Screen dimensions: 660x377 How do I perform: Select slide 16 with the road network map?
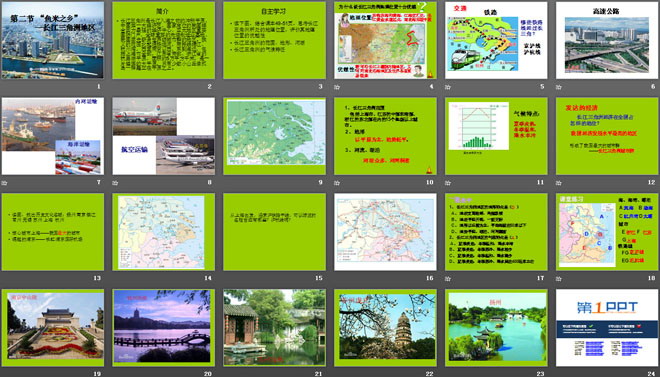[x=385, y=232]
